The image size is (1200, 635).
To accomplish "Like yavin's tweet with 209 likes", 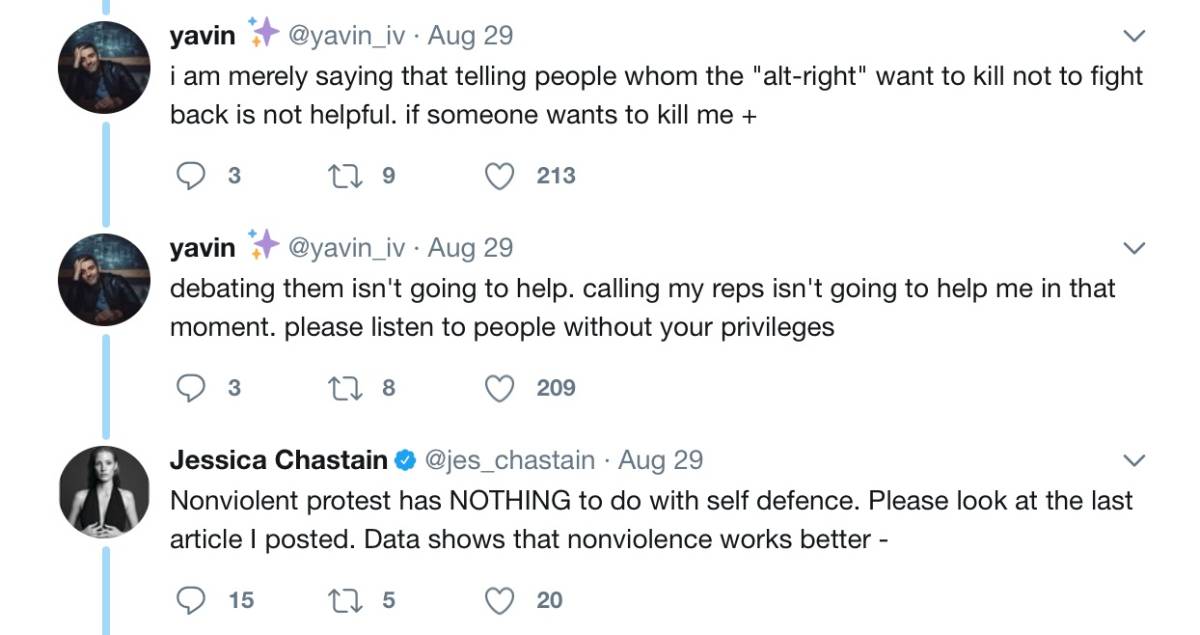I will tap(498, 388).
